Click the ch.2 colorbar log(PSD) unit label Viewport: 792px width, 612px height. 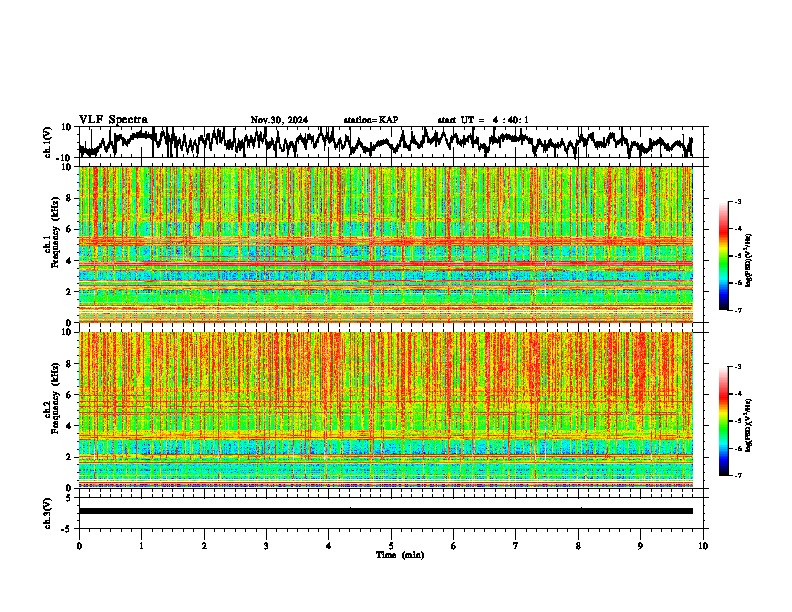coord(749,425)
